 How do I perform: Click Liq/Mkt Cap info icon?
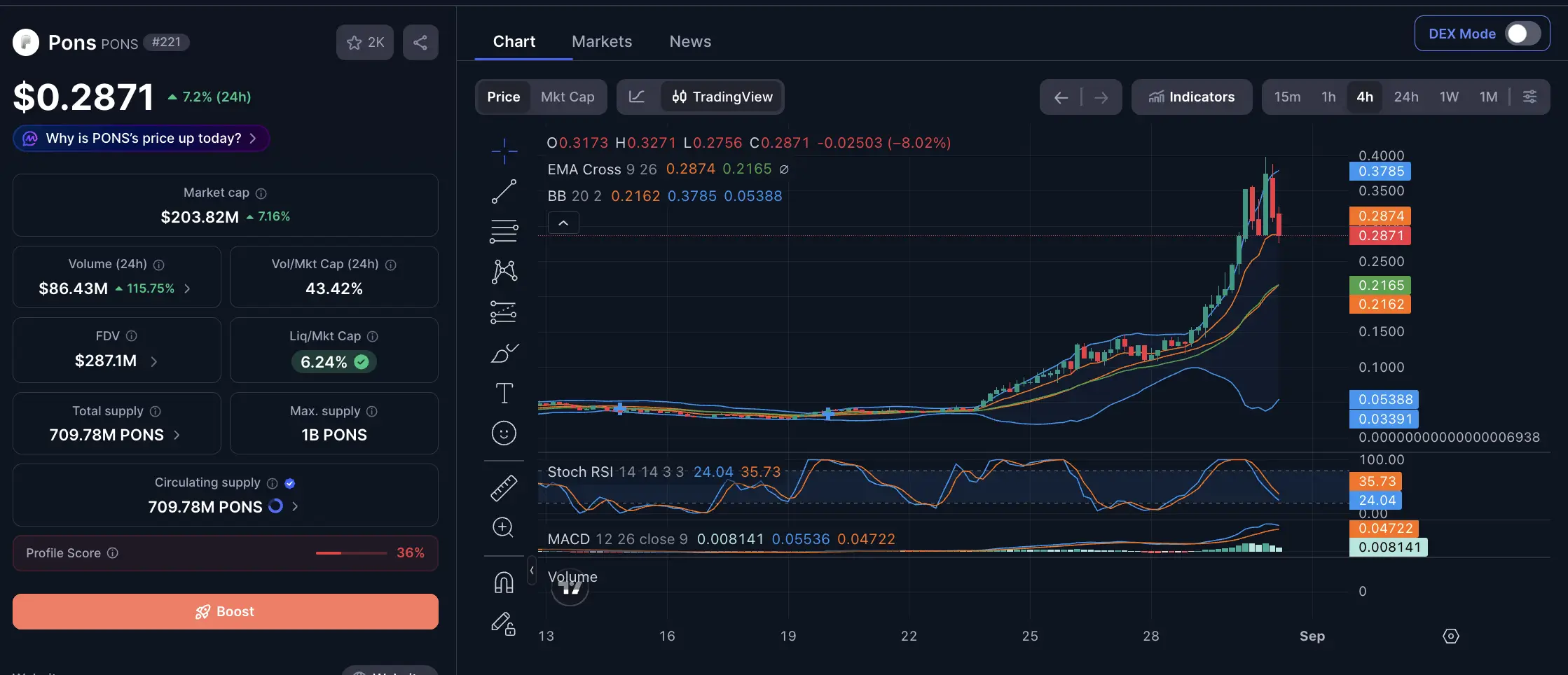pyautogui.click(x=373, y=337)
